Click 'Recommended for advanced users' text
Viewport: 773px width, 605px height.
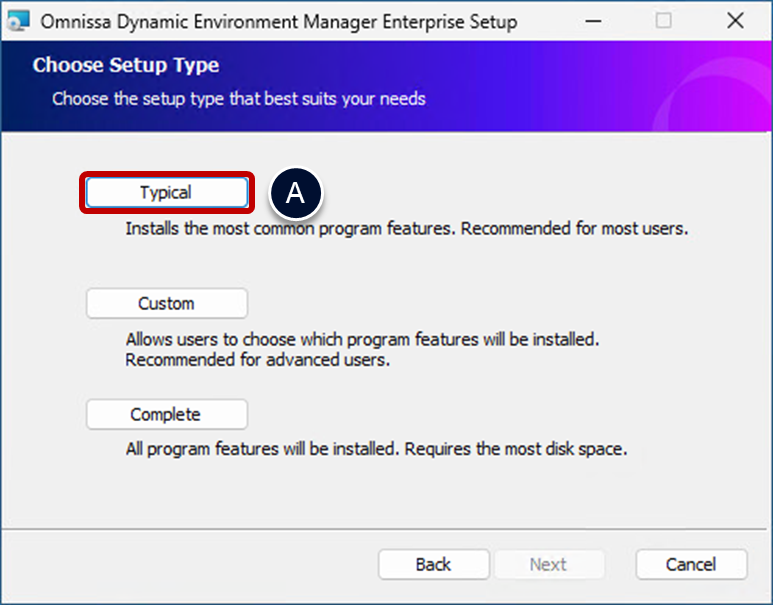tap(257, 359)
